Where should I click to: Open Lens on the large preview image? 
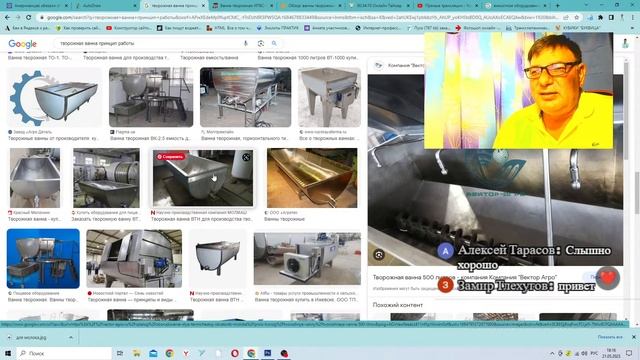(x=379, y=255)
